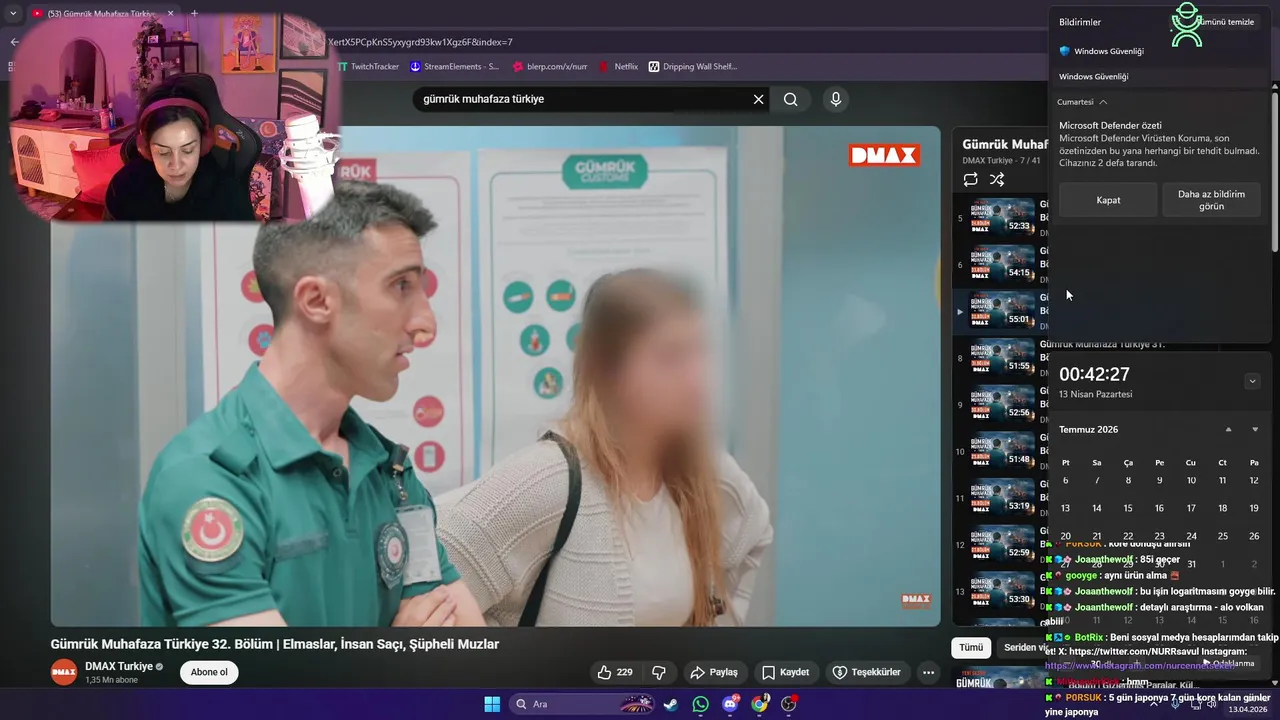Open Windows Güvenliği notification header
The height and width of the screenshot is (720, 1280).
(1101, 51)
